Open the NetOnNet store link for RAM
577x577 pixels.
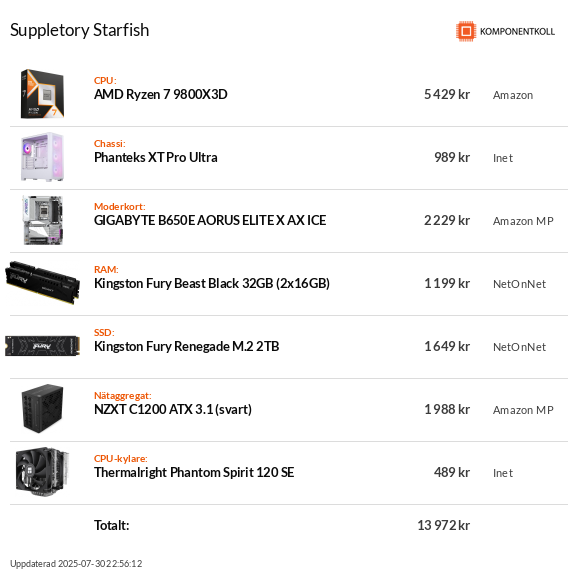point(520,284)
